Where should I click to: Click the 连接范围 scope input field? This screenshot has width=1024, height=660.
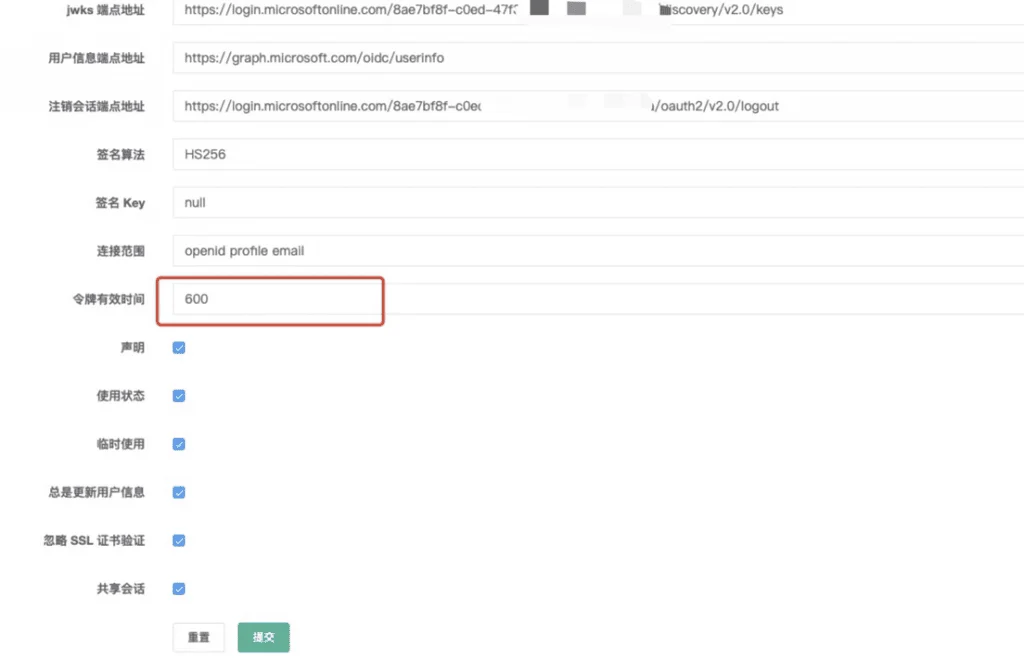[598, 251]
